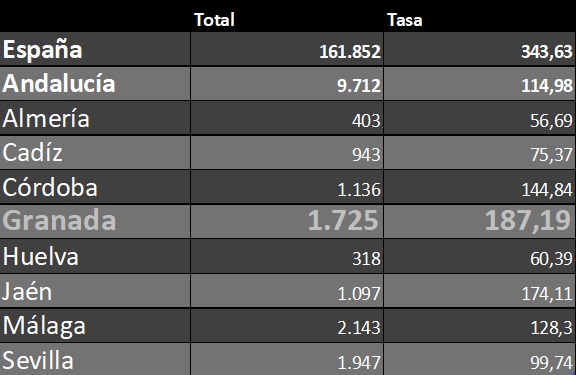Screen dimensions: 576x375
Task: Select España total value 161.852
Action: (x=350, y=51)
